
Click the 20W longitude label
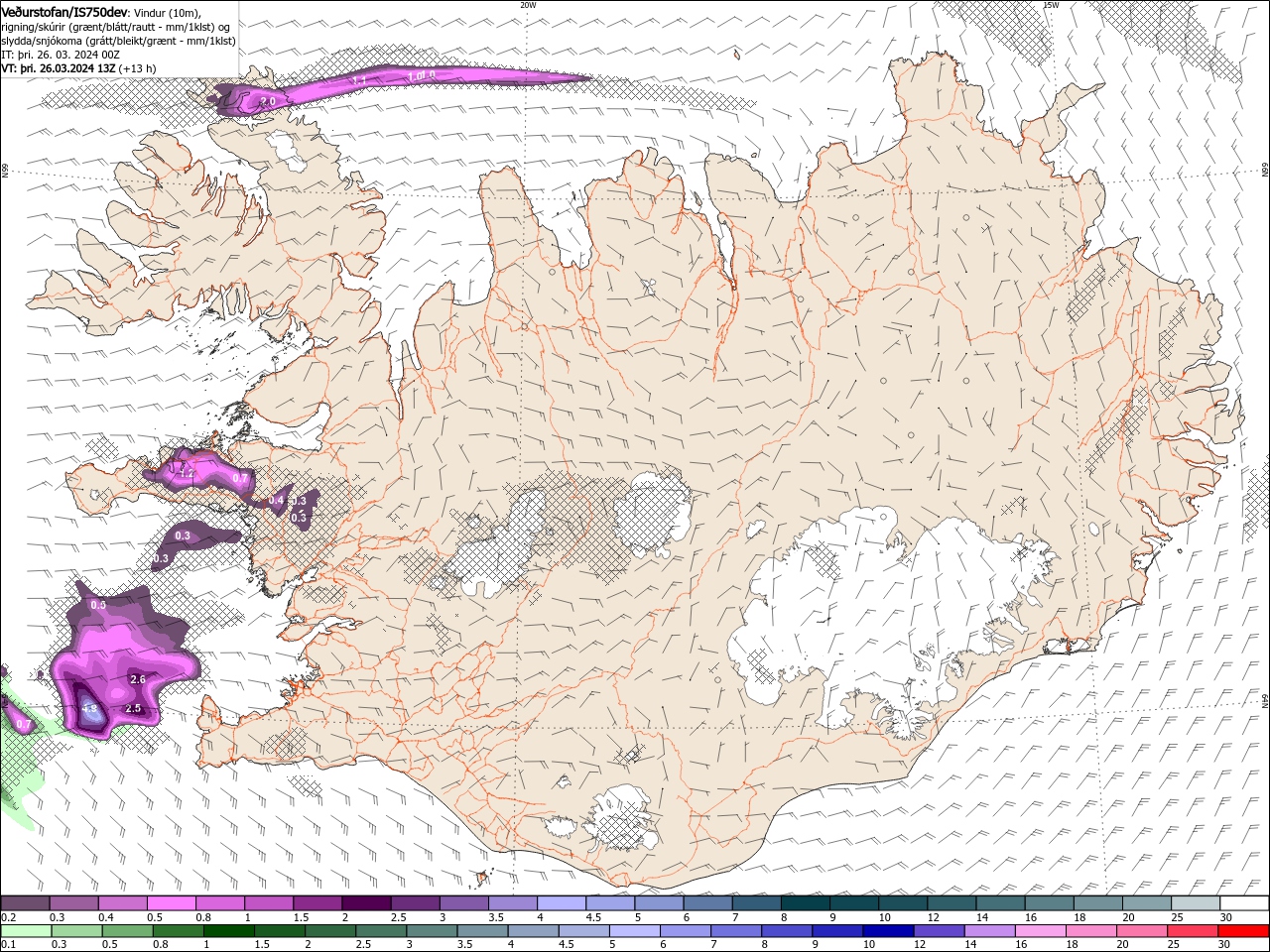[x=528, y=5]
